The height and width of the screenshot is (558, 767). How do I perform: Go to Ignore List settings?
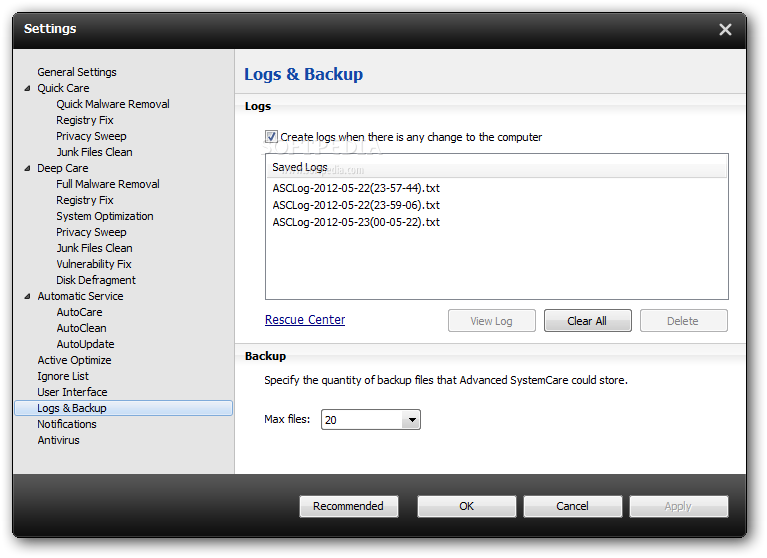pyautogui.click(x=63, y=376)
